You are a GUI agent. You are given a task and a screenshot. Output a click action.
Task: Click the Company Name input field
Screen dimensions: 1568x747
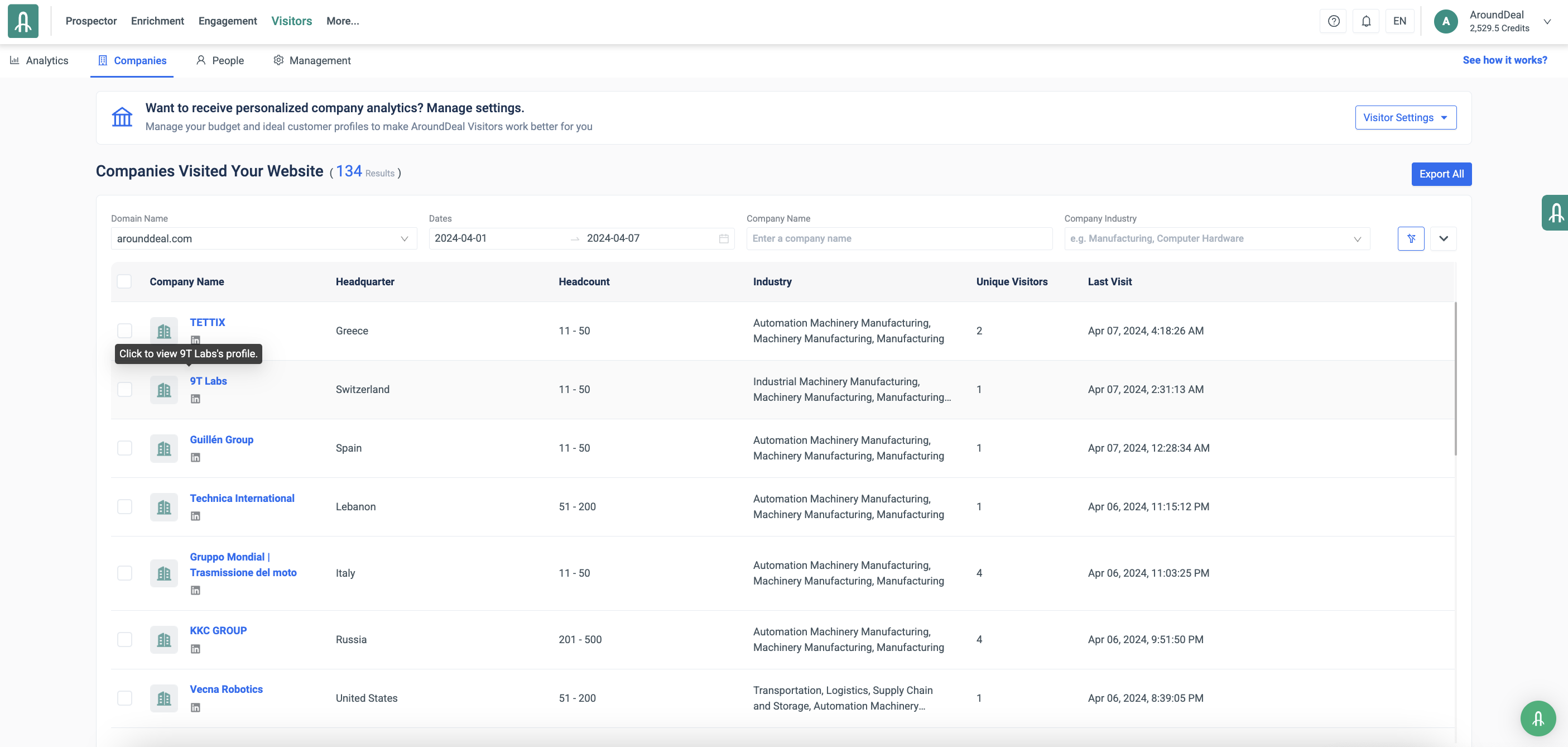coord(898,238)
